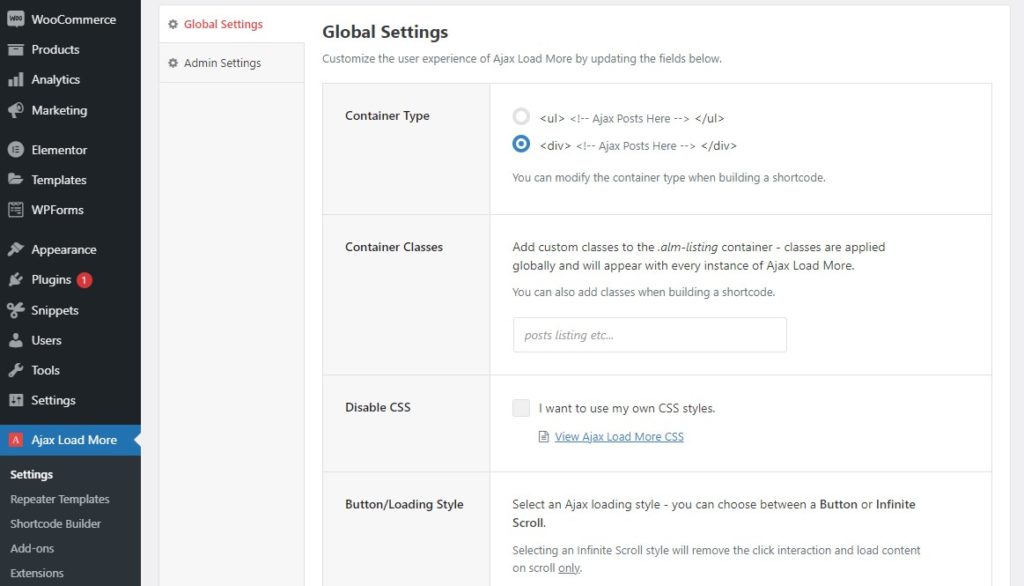This screenshot has height=586, width=1024.
Task: Click the Global Settings page heading
Action: click(x=385, y=31)
